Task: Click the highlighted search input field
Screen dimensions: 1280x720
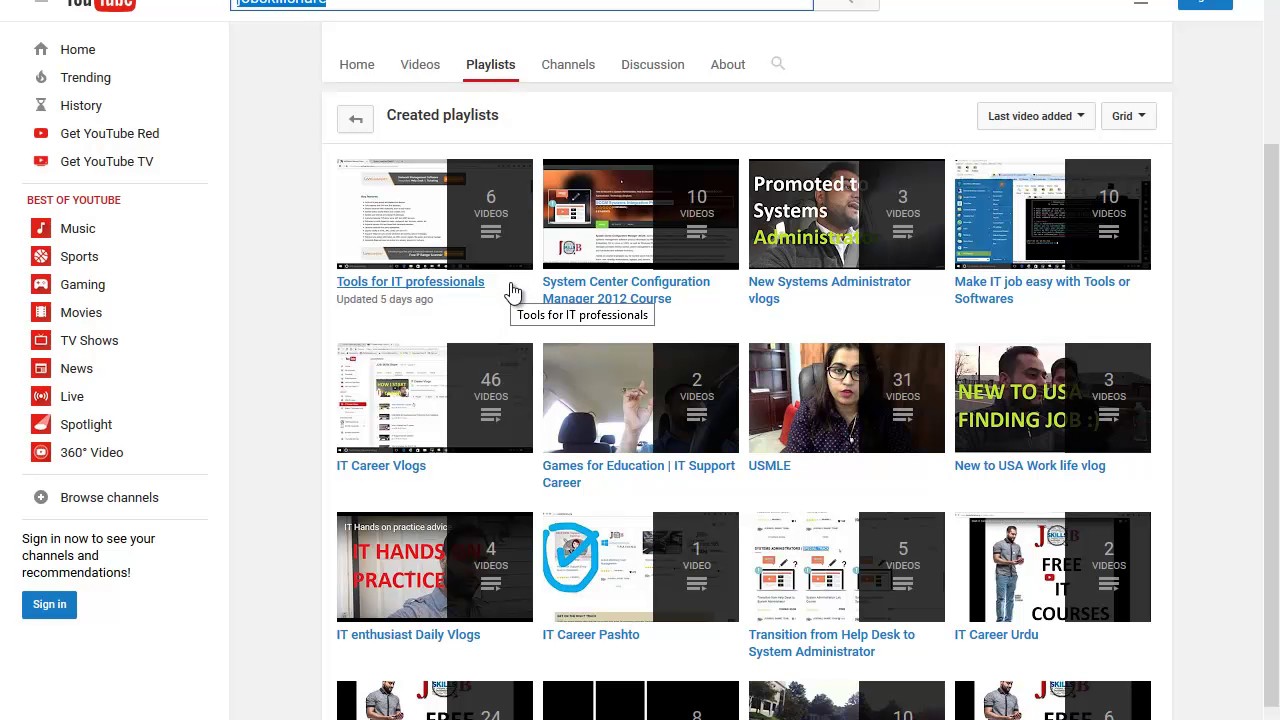Action: coord(522,3)
